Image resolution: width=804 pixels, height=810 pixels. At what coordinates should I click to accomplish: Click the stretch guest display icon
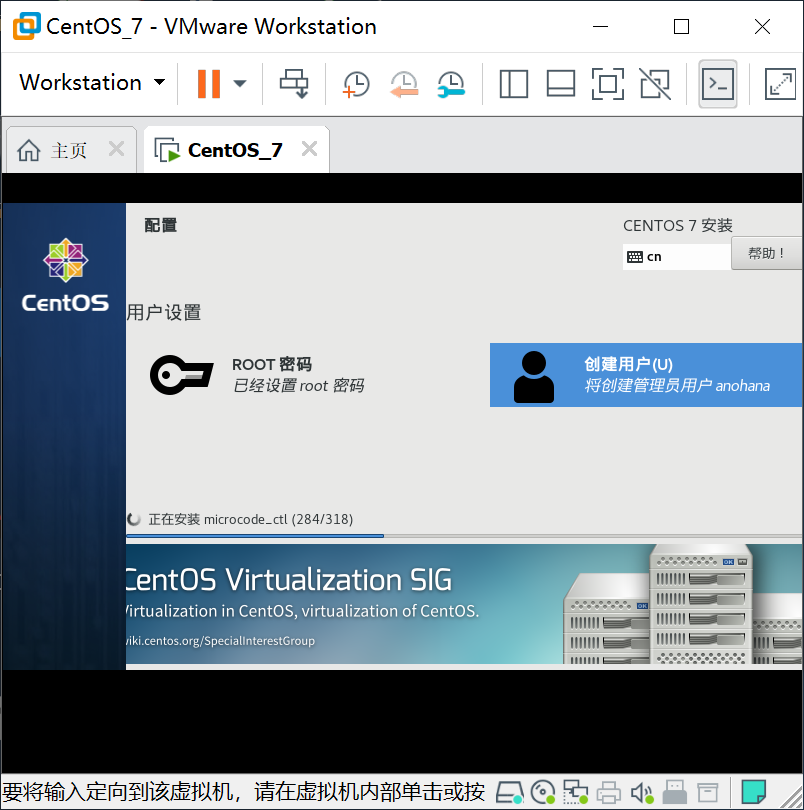(x=780, y=84)
